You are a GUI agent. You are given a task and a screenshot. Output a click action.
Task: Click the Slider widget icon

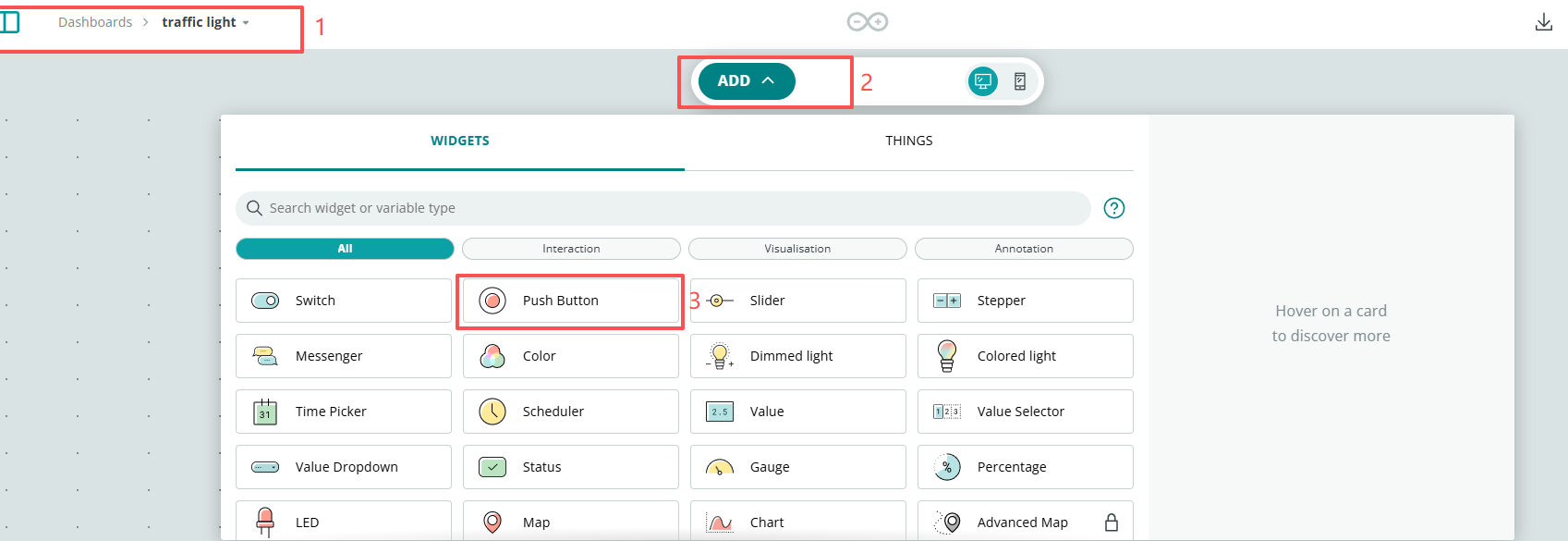click(720, 301)
